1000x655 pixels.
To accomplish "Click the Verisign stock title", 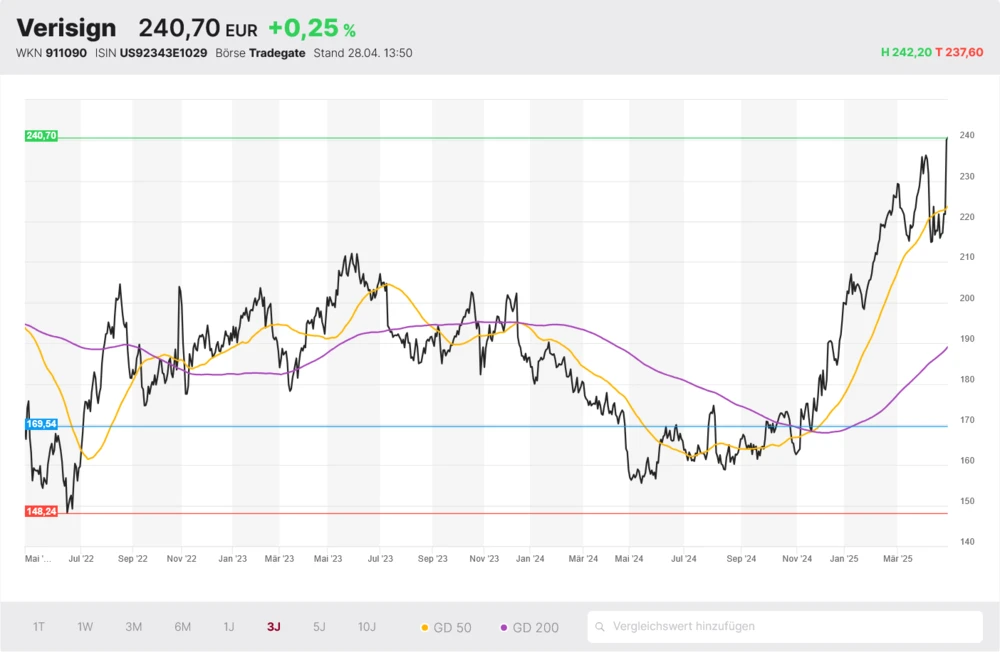I will 66,28.
